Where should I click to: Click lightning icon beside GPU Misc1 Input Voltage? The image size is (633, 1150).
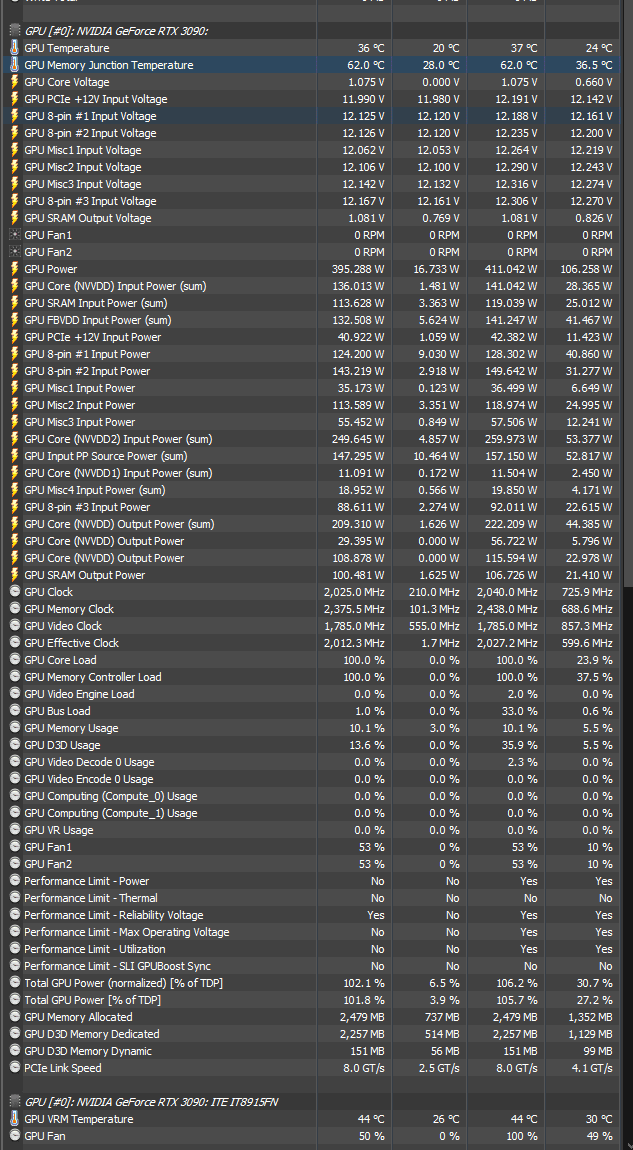[15, 150]
